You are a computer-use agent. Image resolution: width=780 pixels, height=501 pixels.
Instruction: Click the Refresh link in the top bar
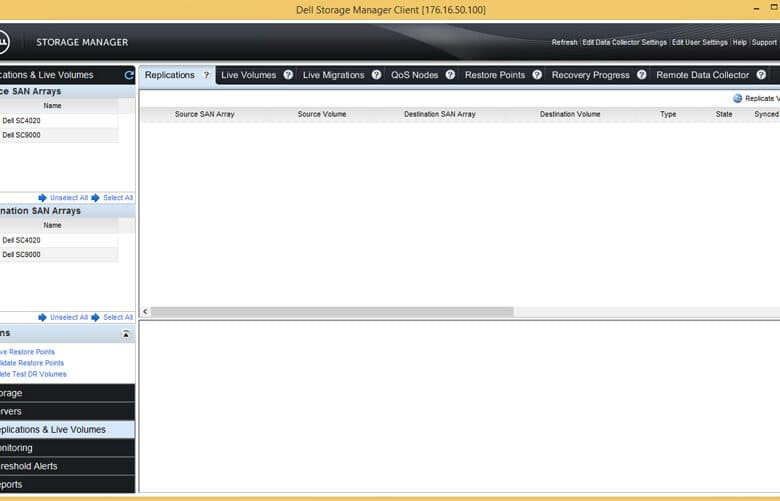pyautogui.click(x=565, y=42)
